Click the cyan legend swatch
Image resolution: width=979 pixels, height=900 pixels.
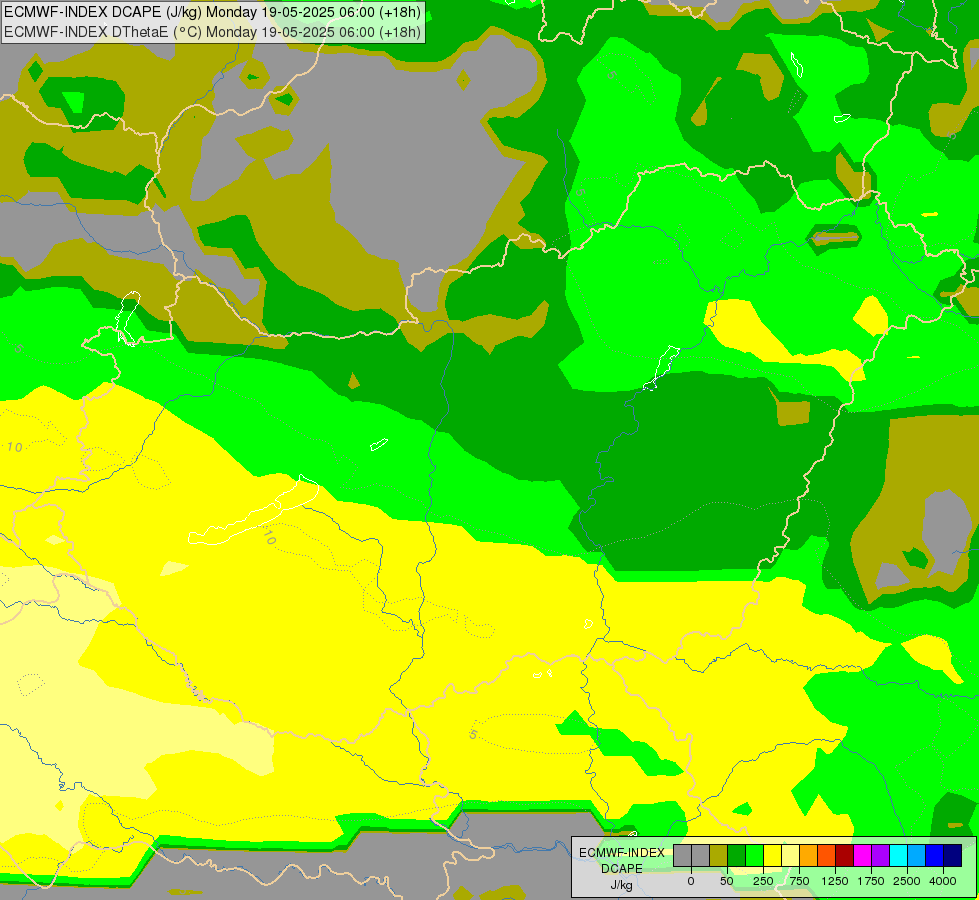898,856
